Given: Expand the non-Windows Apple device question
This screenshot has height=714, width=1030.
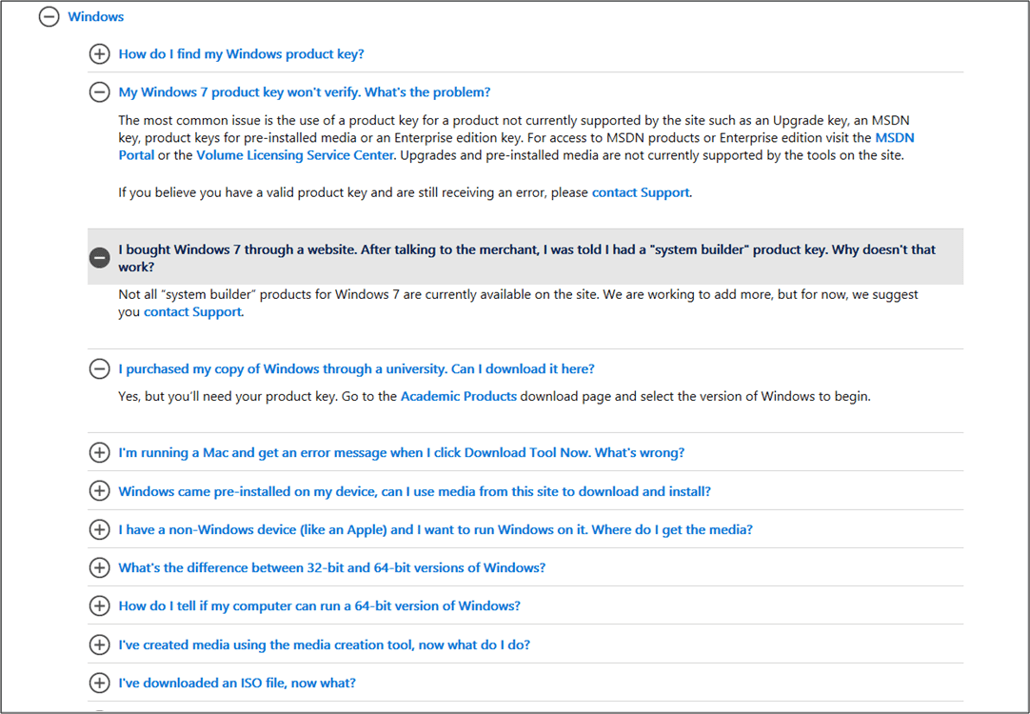Looking at the screenshot, I should coord(99,529).
